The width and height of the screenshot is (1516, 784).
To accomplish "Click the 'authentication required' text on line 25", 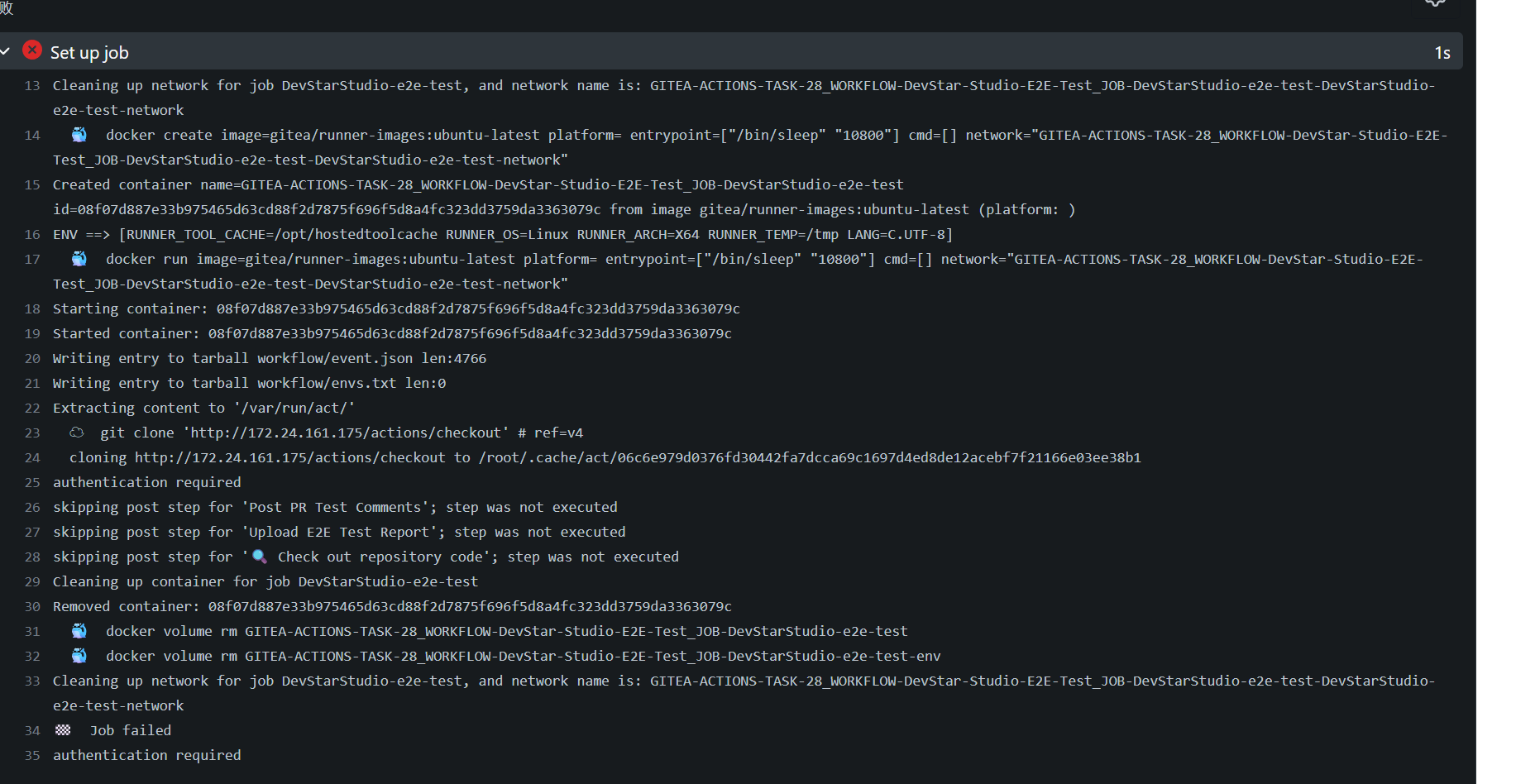I will 147,482.
